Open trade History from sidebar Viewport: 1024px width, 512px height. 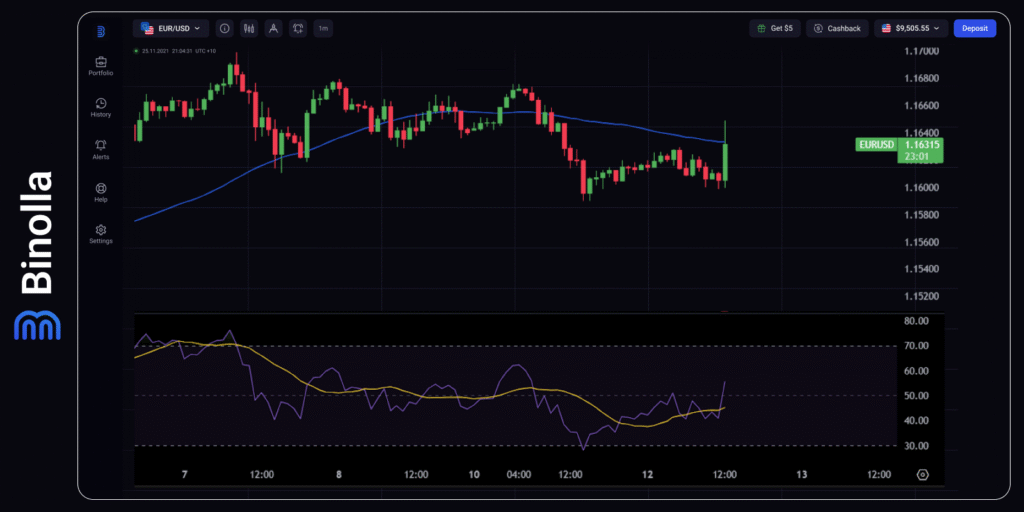click(x=100, y=107)
